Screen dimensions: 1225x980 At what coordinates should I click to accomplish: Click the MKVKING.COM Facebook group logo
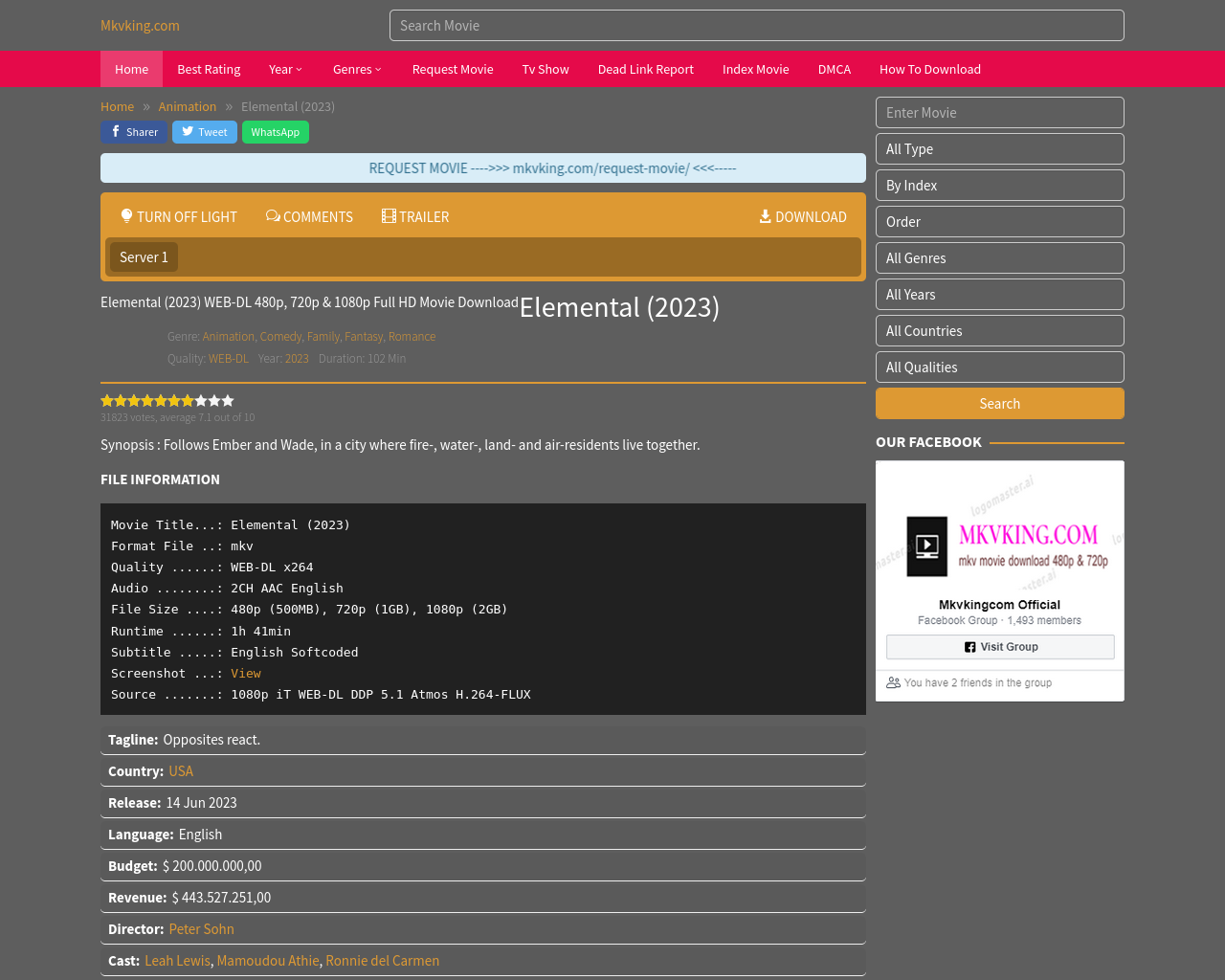(x=1000, y=546)
